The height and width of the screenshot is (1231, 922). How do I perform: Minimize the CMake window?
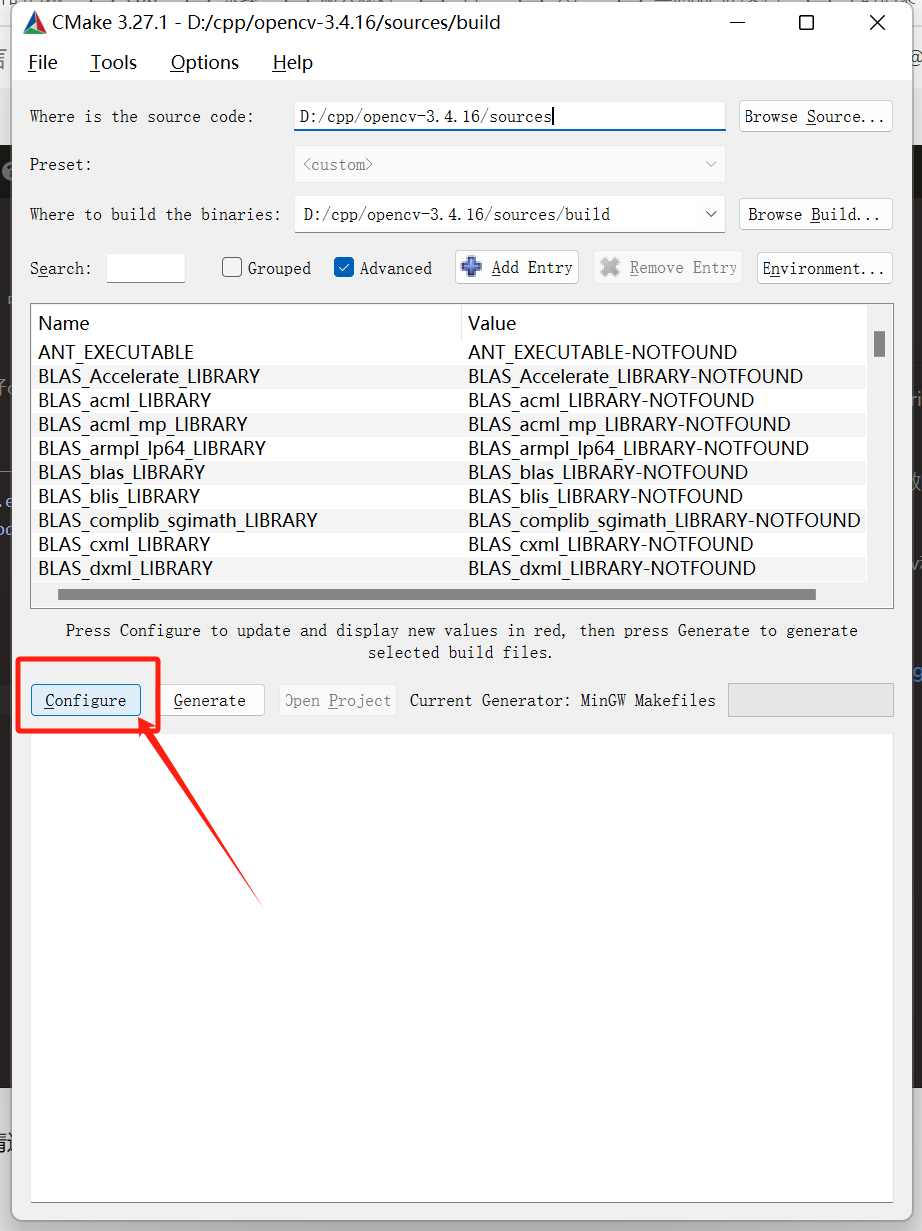736,23
